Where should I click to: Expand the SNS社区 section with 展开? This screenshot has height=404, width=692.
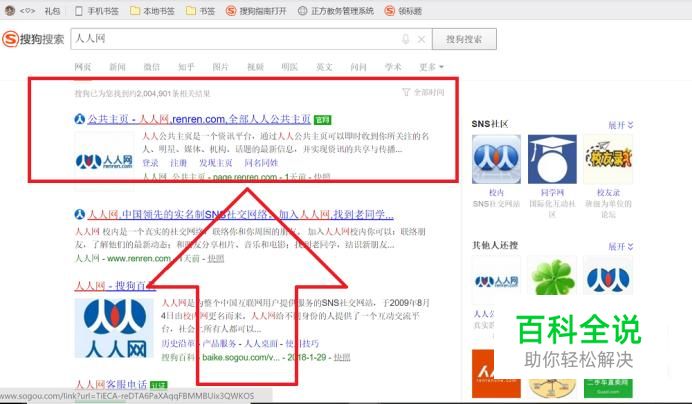[x=621, y=125]
